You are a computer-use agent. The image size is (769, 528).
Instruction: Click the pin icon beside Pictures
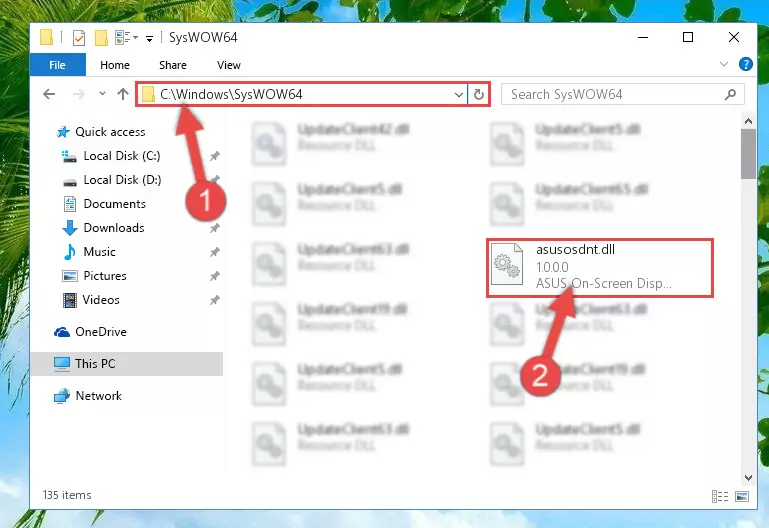(x=214, y=277)
